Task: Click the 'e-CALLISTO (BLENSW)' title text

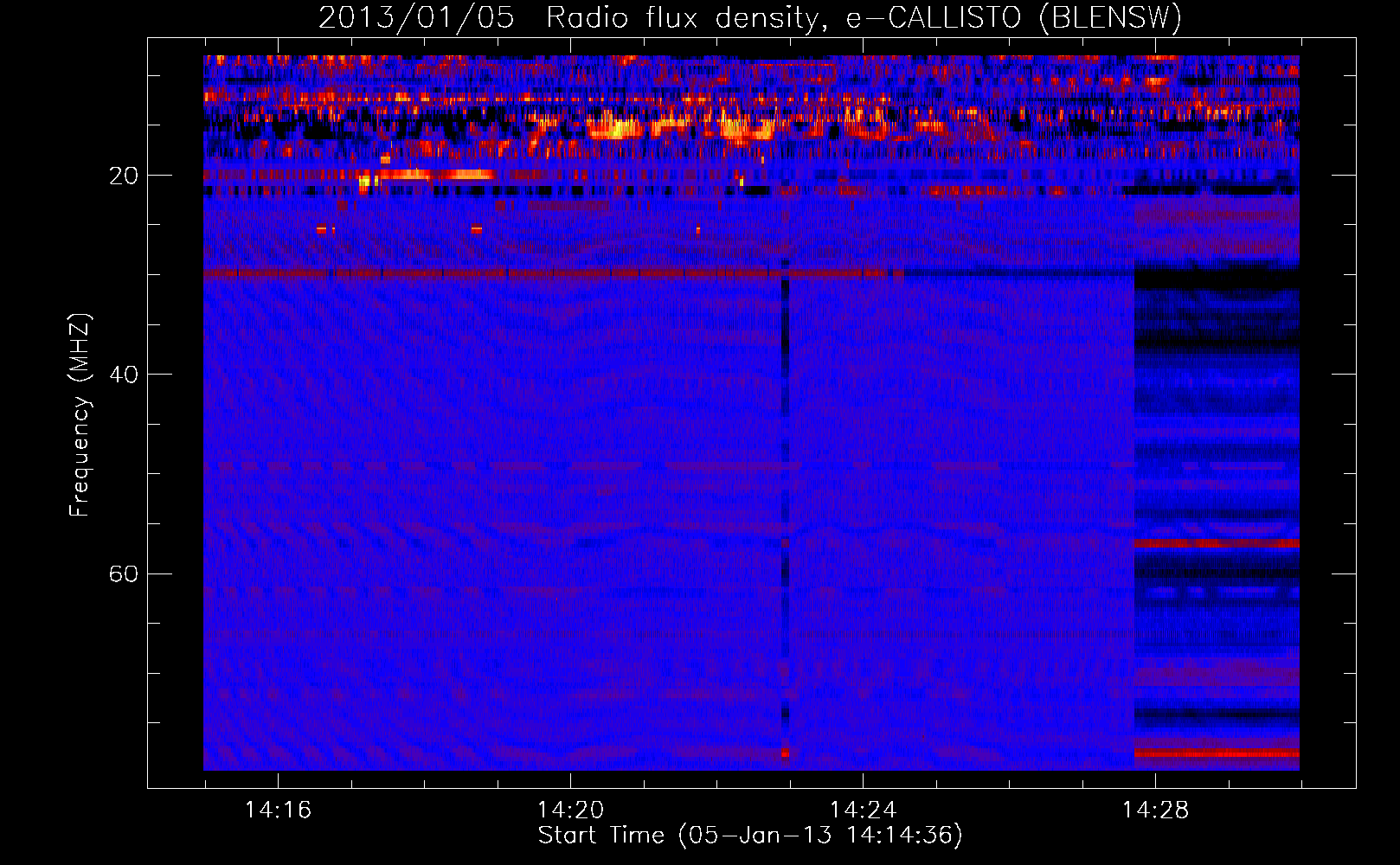Action: 1013,18
